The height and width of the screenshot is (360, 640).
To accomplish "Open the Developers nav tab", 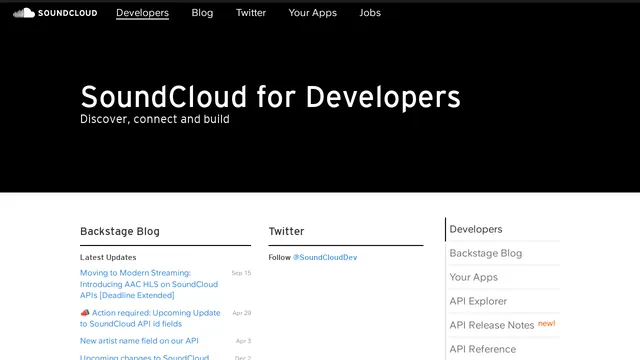I will click(x=142, y=13).
